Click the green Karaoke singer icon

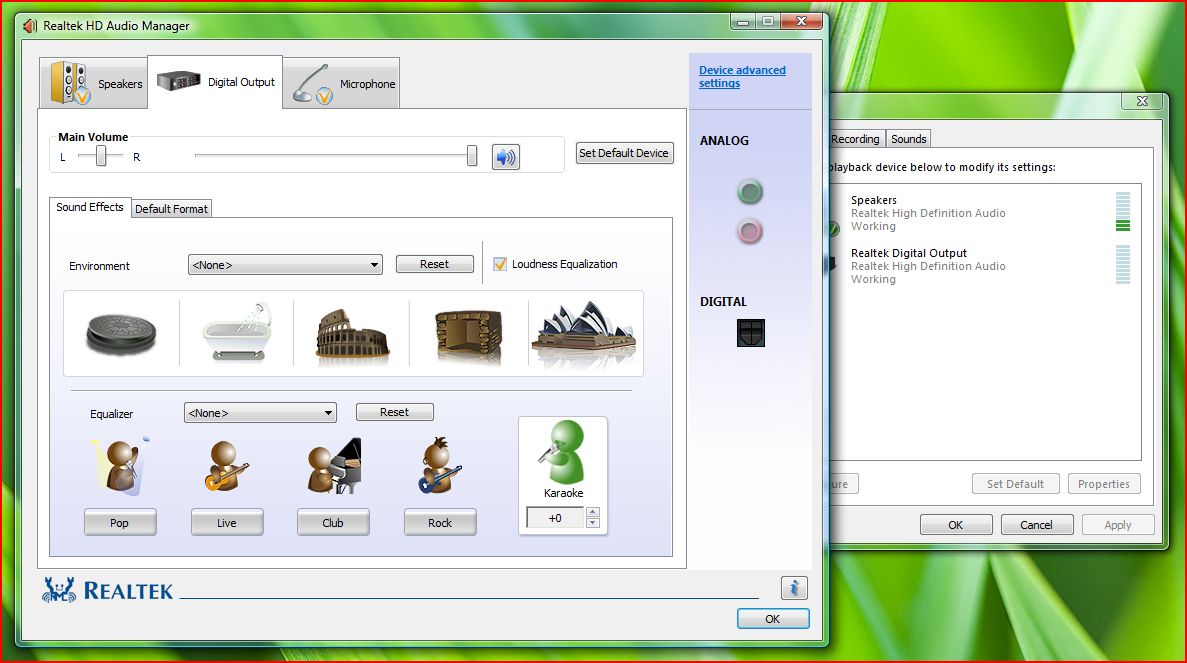564,453
